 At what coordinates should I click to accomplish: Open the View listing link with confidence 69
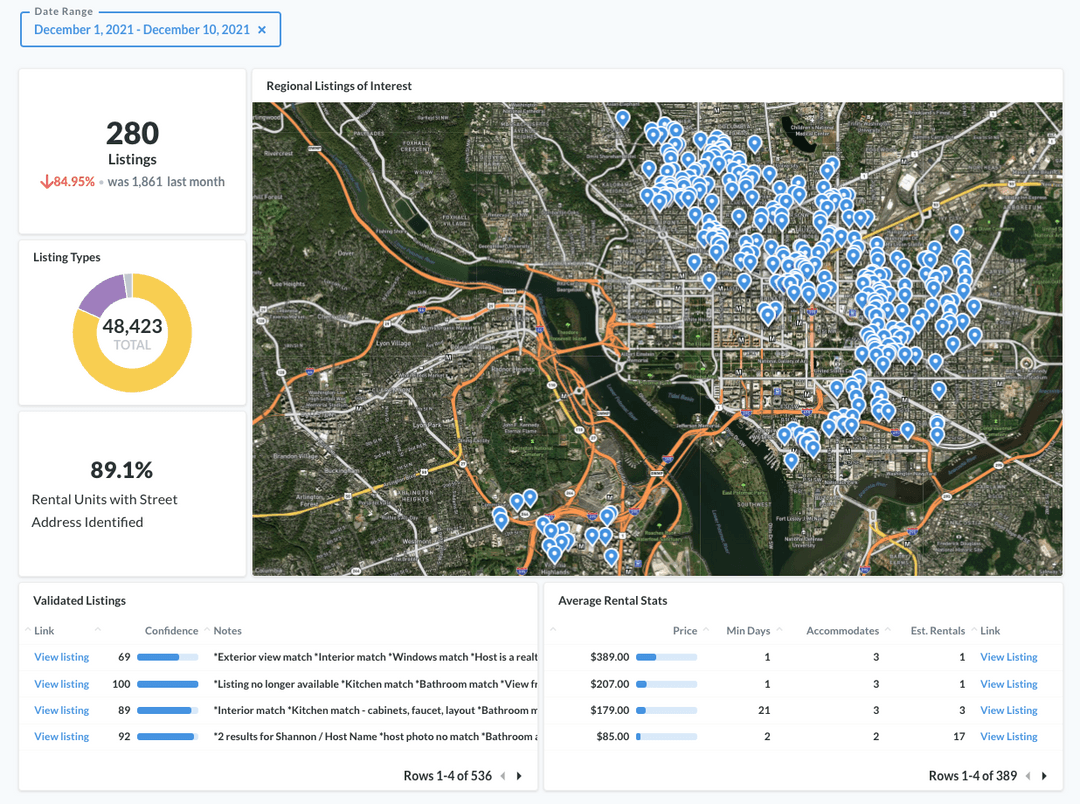click(61, 657)
